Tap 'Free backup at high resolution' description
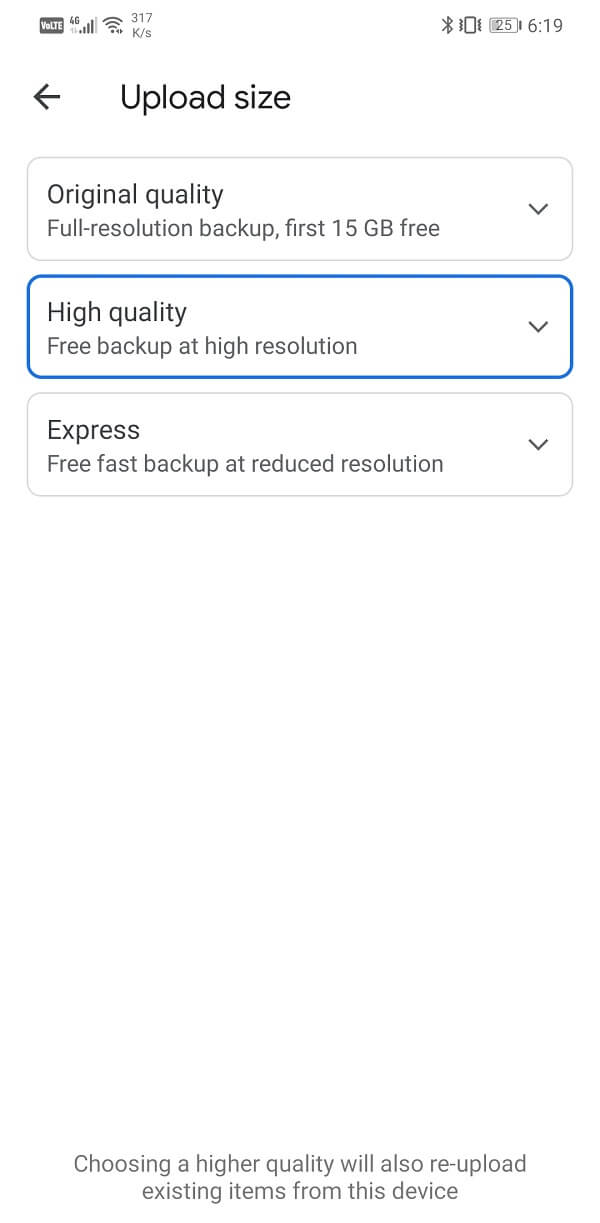The height and width of the screenshot is (1223, 600). (x=202, y=347)
